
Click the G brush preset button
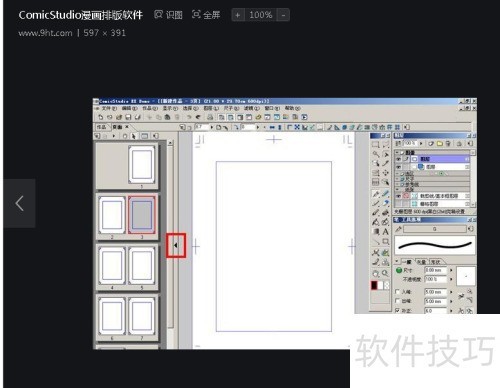[x=435, y=229]
